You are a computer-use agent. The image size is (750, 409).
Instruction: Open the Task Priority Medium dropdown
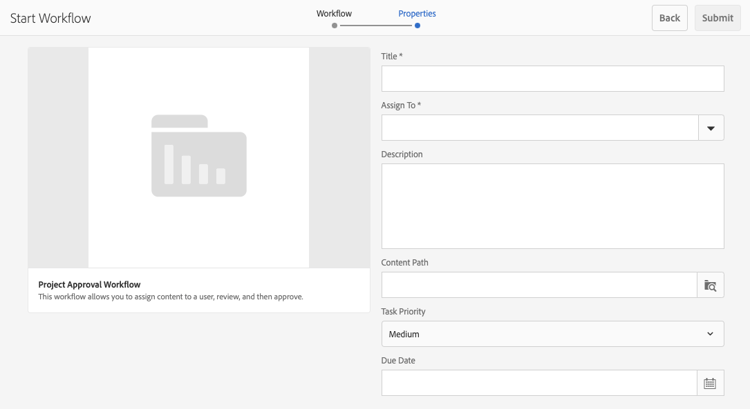552,334
